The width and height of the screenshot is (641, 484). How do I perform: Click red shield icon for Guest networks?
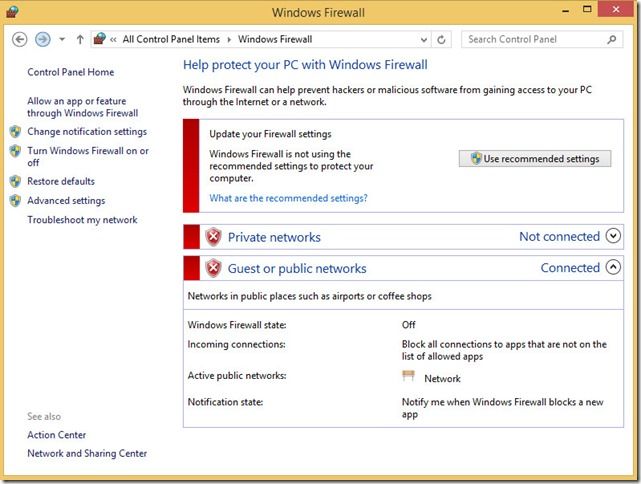click(x=213, y=268)
